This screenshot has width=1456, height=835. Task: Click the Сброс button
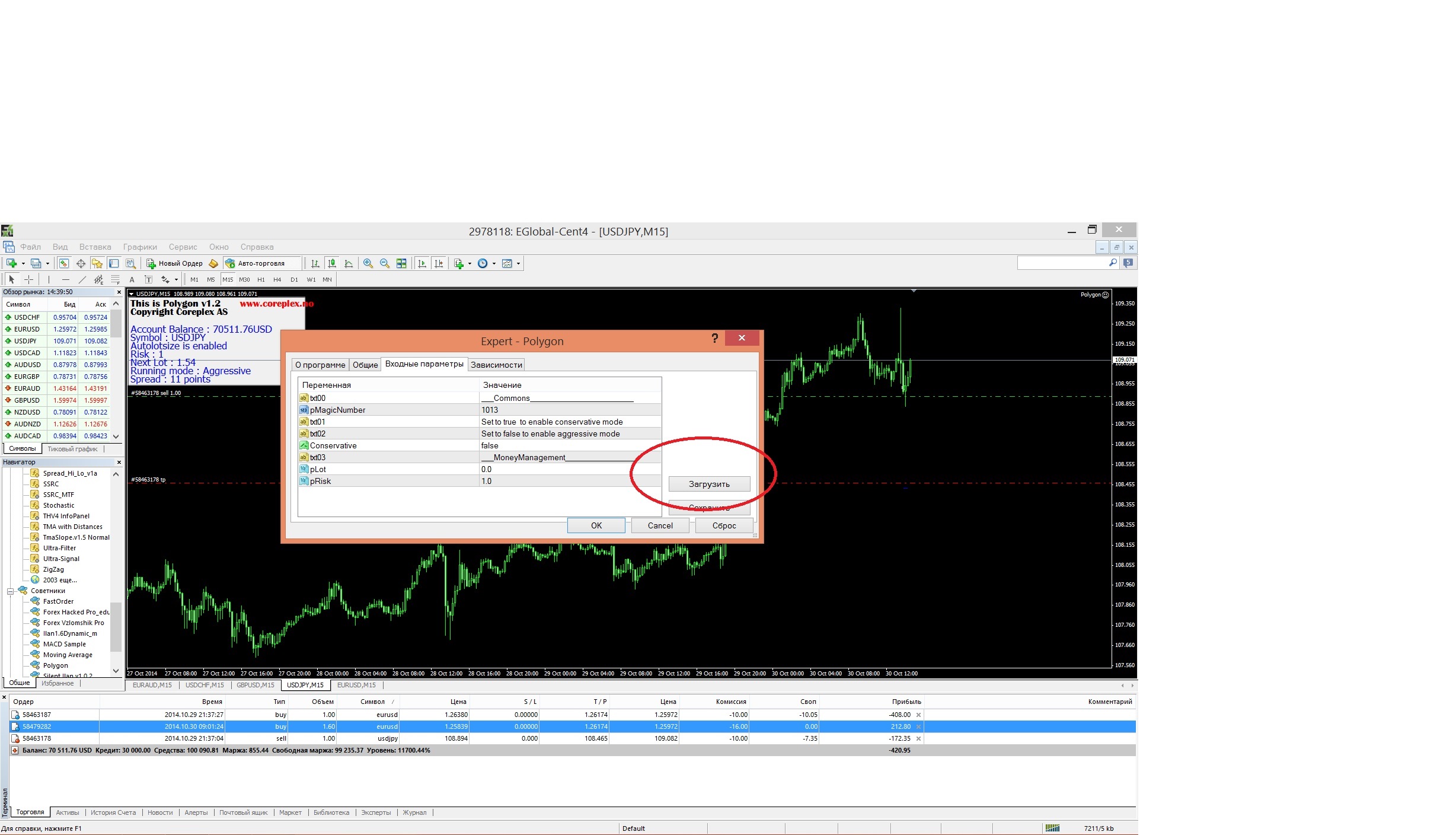[724, 525]
